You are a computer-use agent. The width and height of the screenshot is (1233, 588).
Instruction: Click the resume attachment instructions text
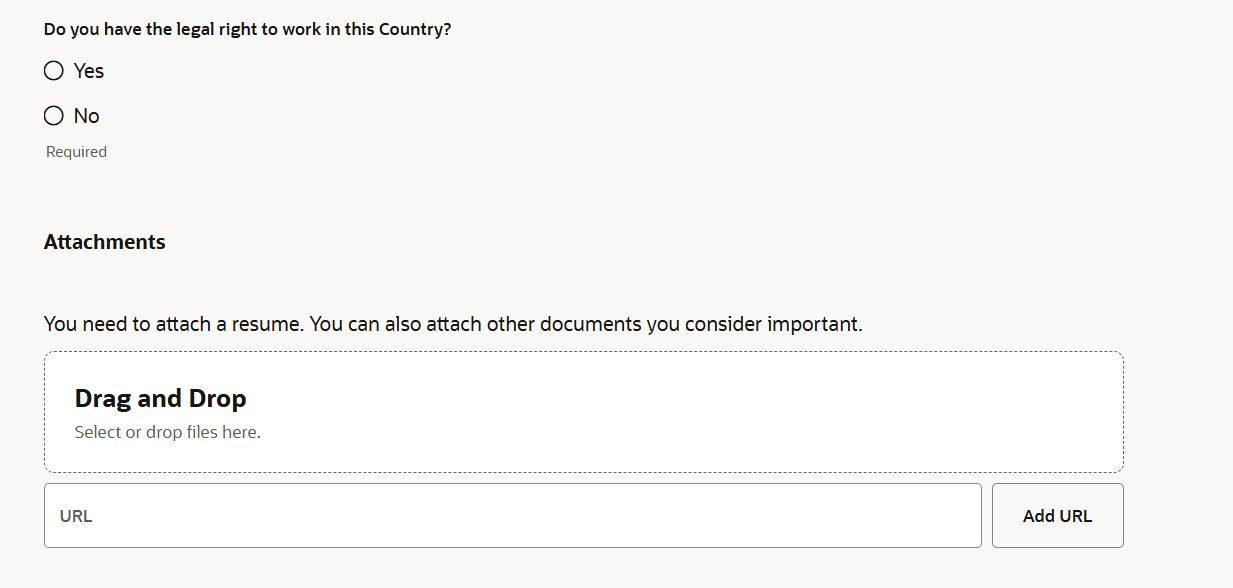pos(454,323)
